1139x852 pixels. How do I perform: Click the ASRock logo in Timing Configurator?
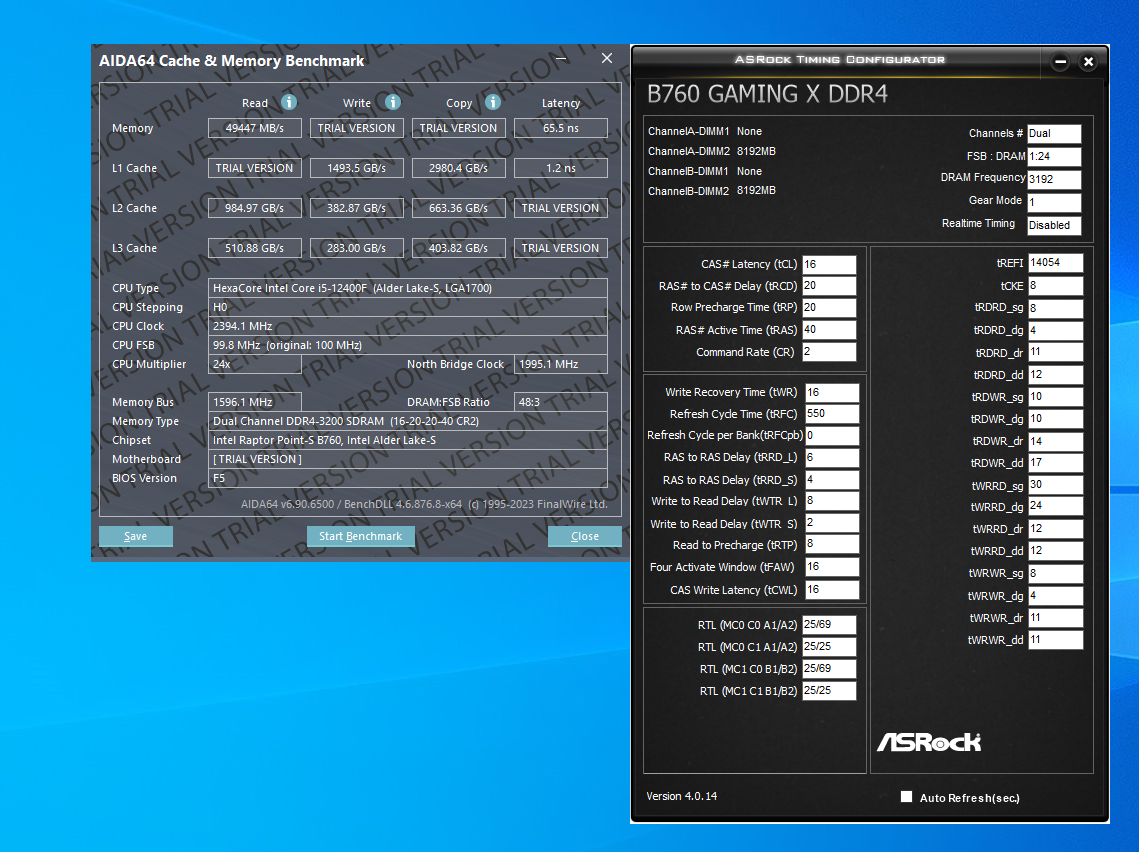929,742
